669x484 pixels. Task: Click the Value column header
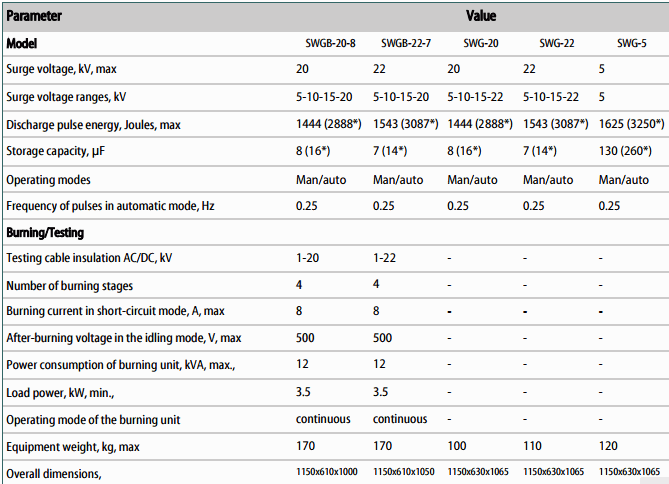click(x=481, y=16)
